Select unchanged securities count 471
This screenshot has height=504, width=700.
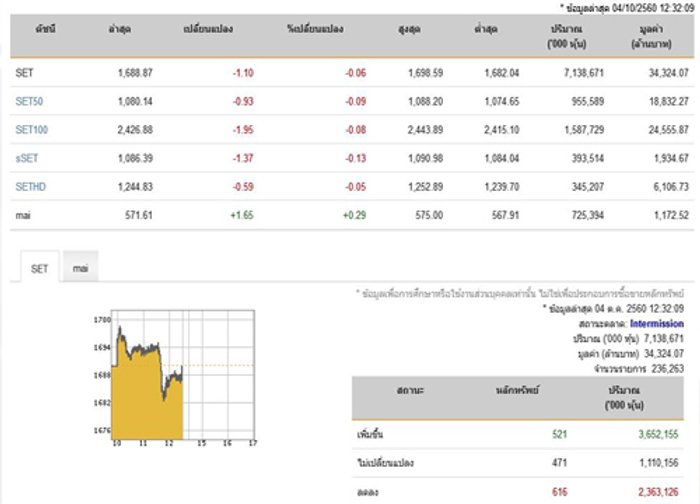(559, 462)
